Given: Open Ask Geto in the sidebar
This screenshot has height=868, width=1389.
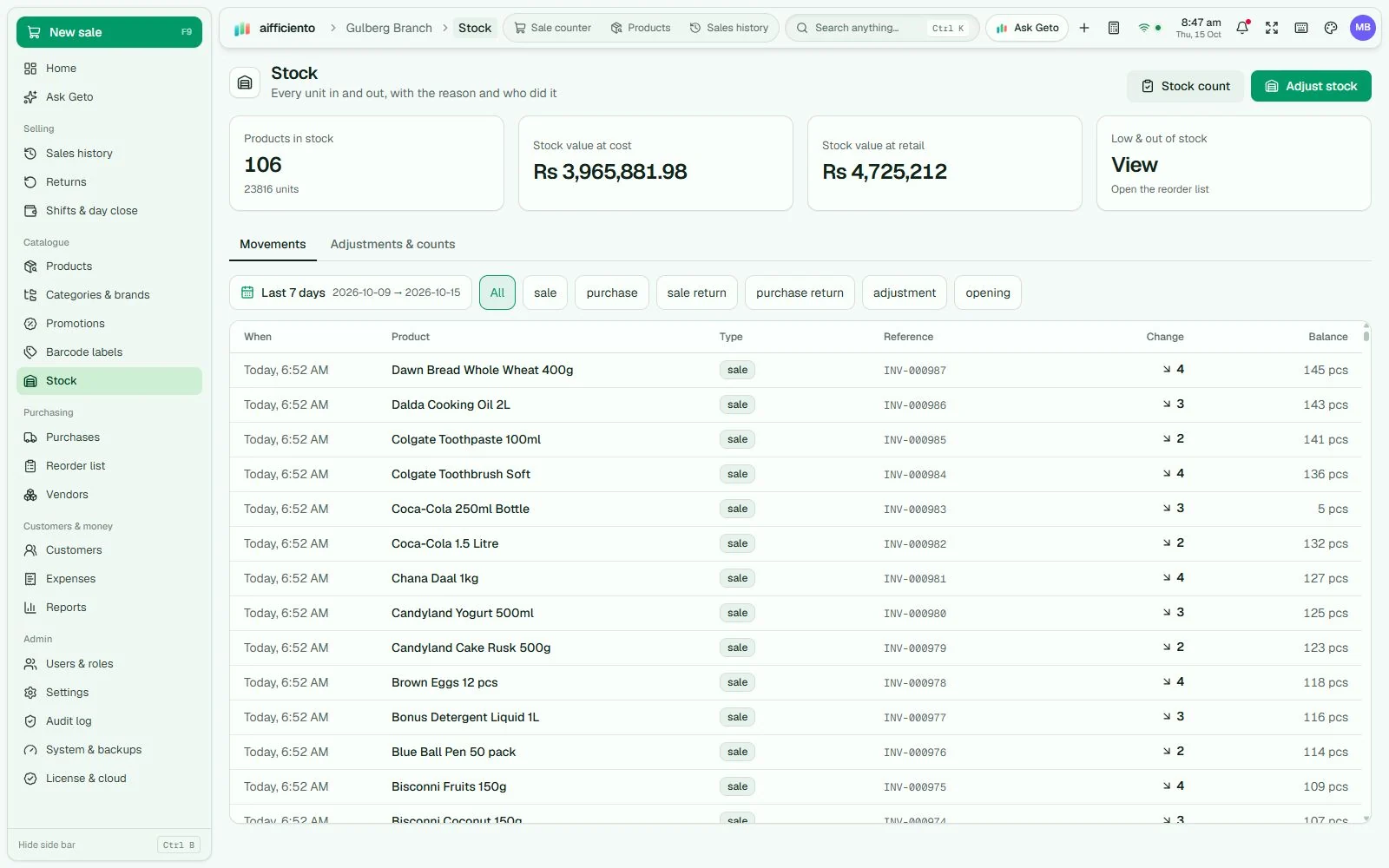Looking at the screenshot, I should [x=109, y=97].
